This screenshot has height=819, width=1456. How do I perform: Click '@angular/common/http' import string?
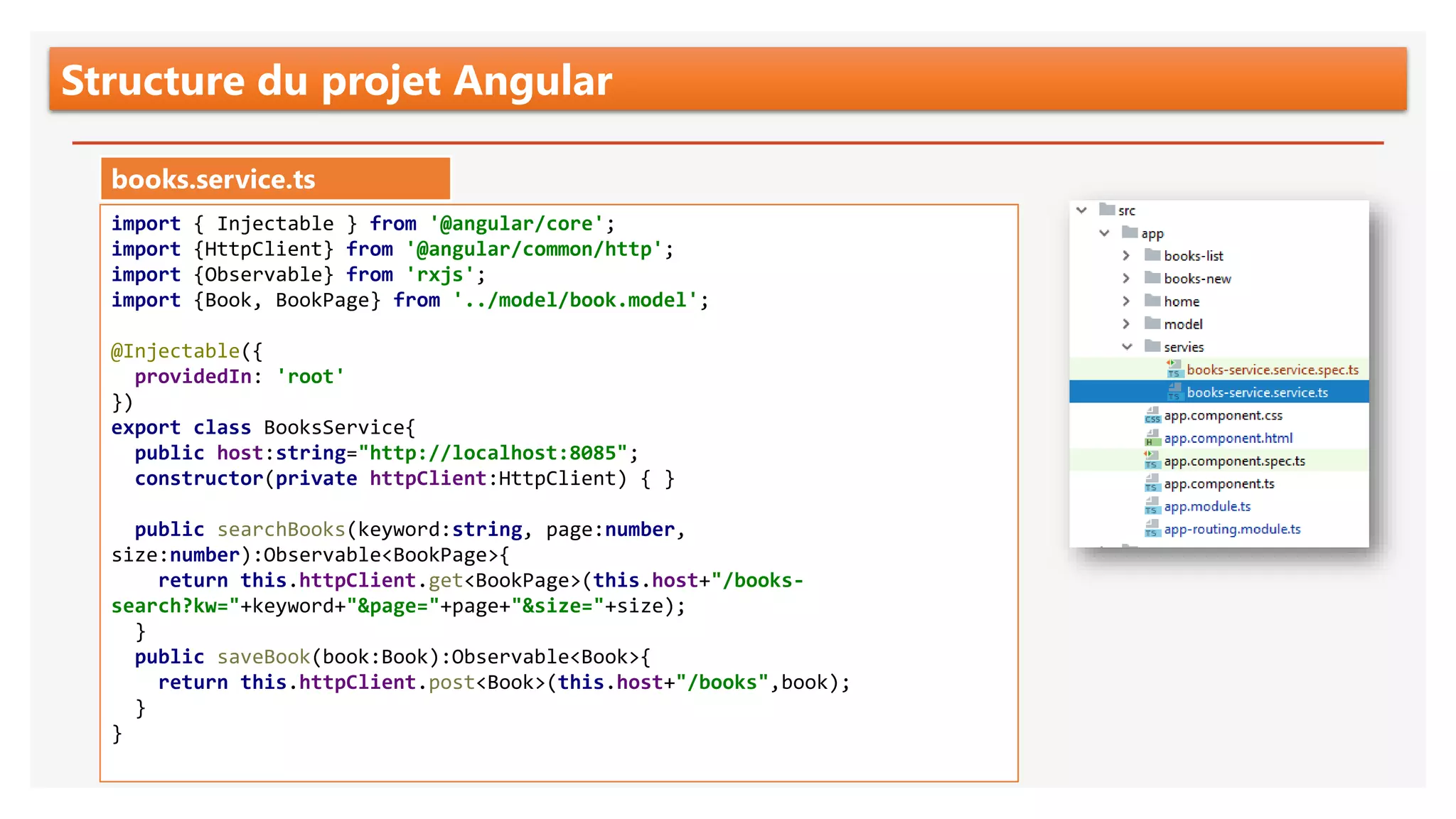tap(534, 250)
